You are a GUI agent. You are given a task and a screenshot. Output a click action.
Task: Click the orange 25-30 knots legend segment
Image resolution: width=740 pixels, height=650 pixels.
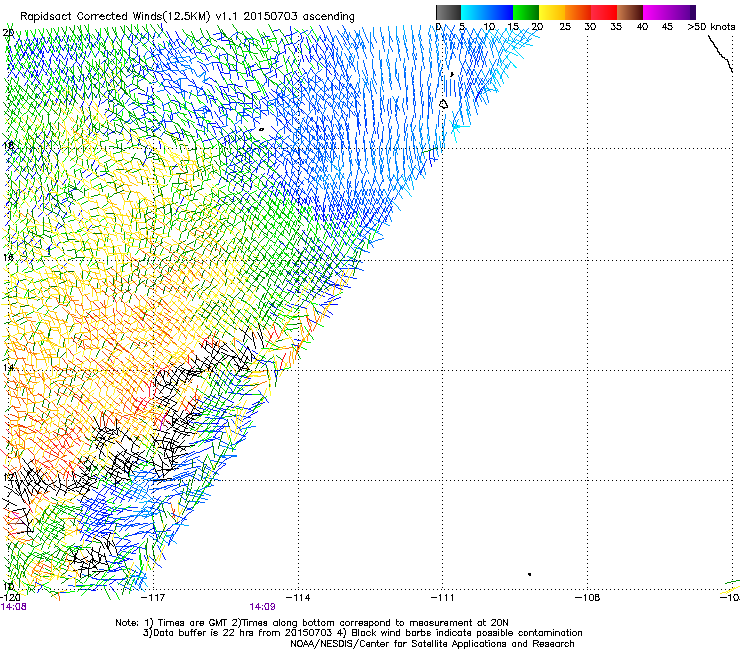pos(578,12)
